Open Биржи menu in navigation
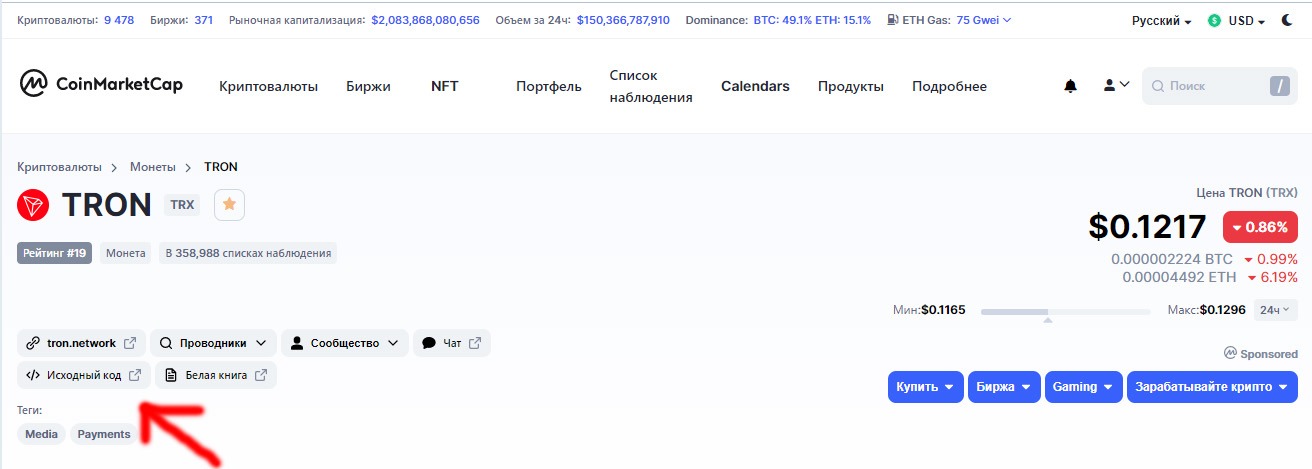This screenshot has height=469, width=1312. pyautogui.click(x=368, y=86)
